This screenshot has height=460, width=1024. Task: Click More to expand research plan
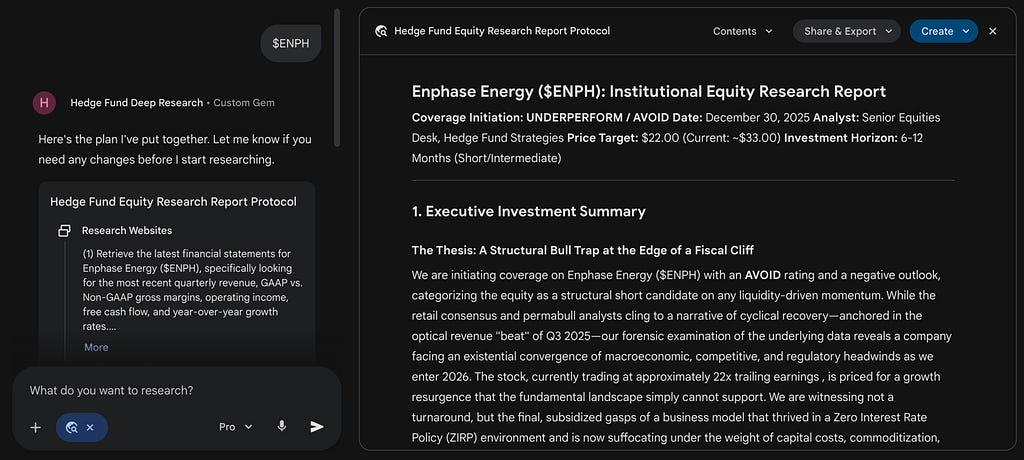point(96,348)
